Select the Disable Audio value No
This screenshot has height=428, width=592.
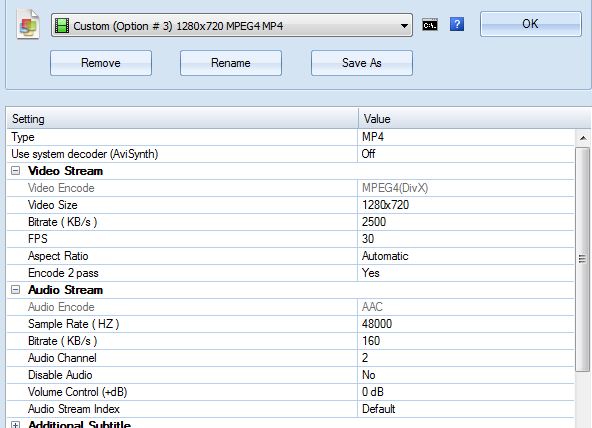click(368, 375)
